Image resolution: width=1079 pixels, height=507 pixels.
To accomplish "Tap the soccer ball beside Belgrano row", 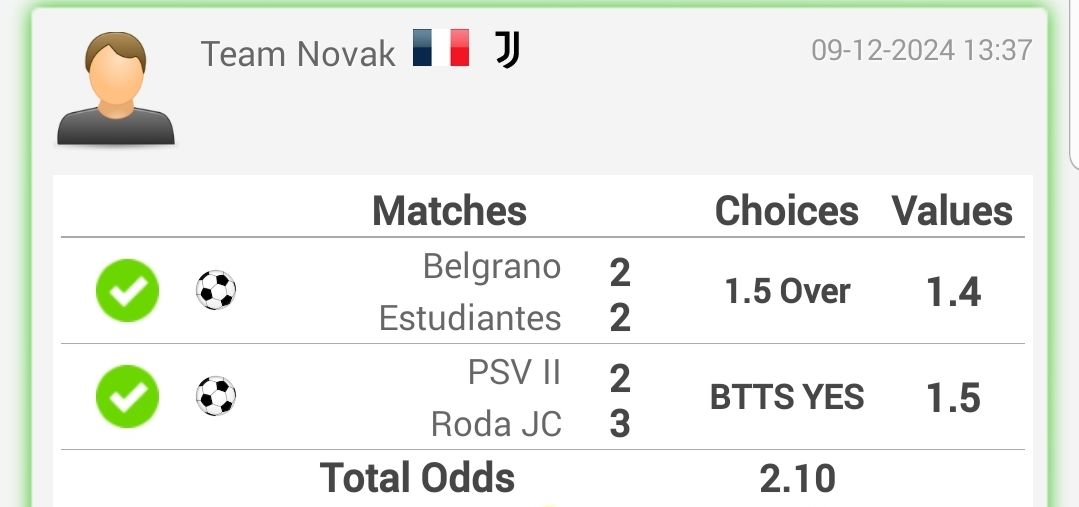I will coord(216,290).
